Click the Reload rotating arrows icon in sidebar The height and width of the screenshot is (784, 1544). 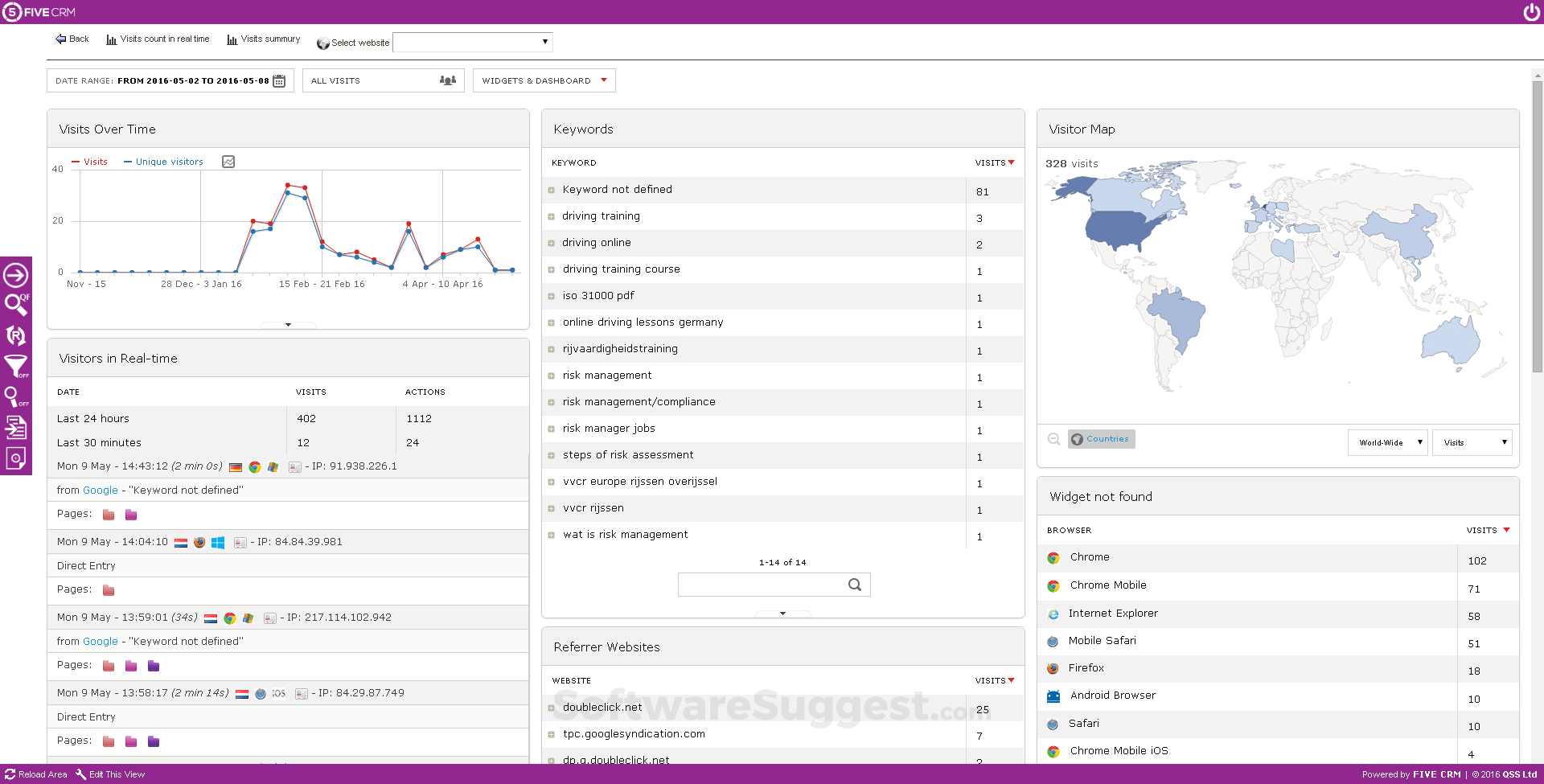pos(16,335)
